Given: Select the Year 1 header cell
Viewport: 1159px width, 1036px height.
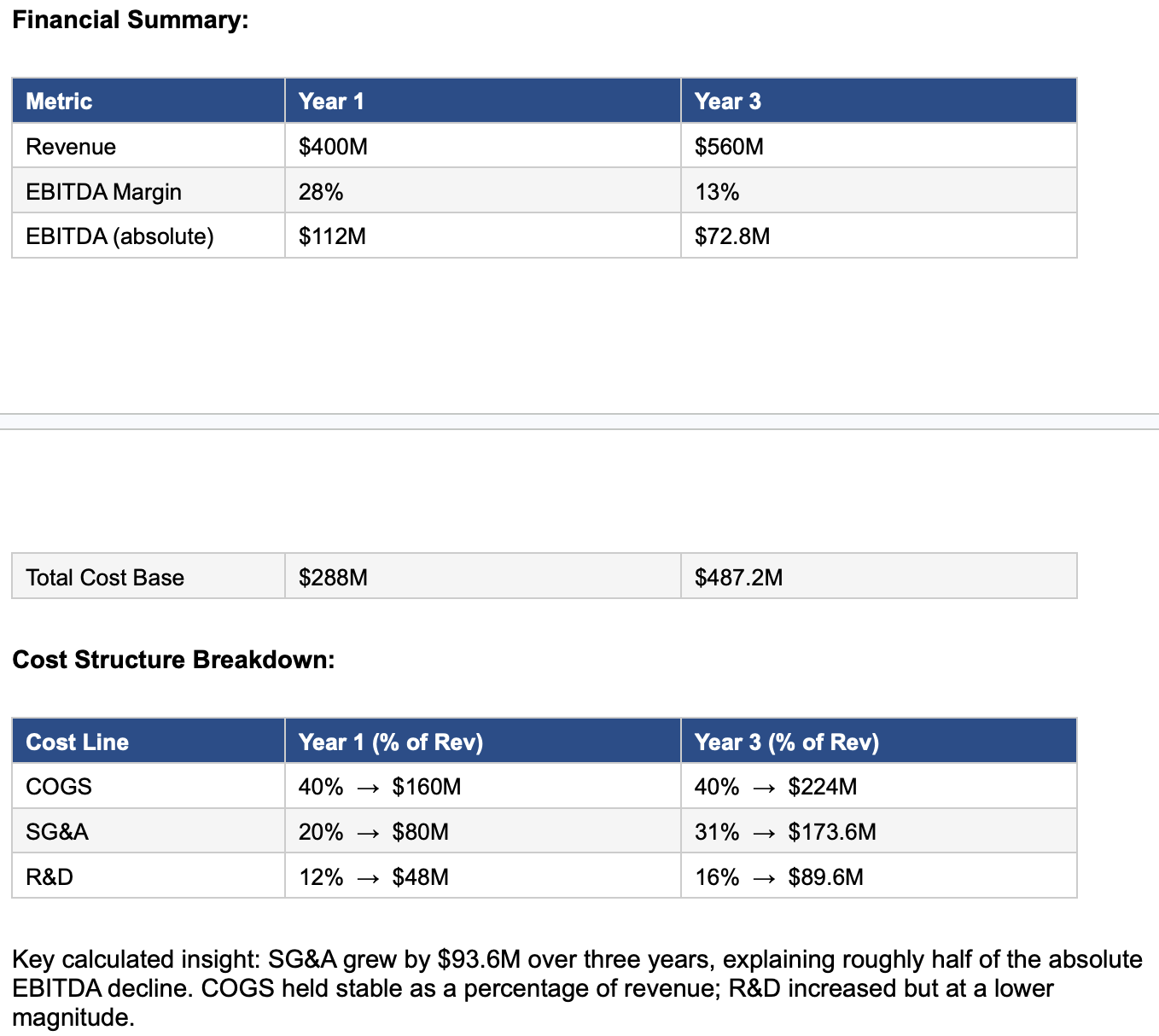Looking at the screenshot, I should coord(483,101).
